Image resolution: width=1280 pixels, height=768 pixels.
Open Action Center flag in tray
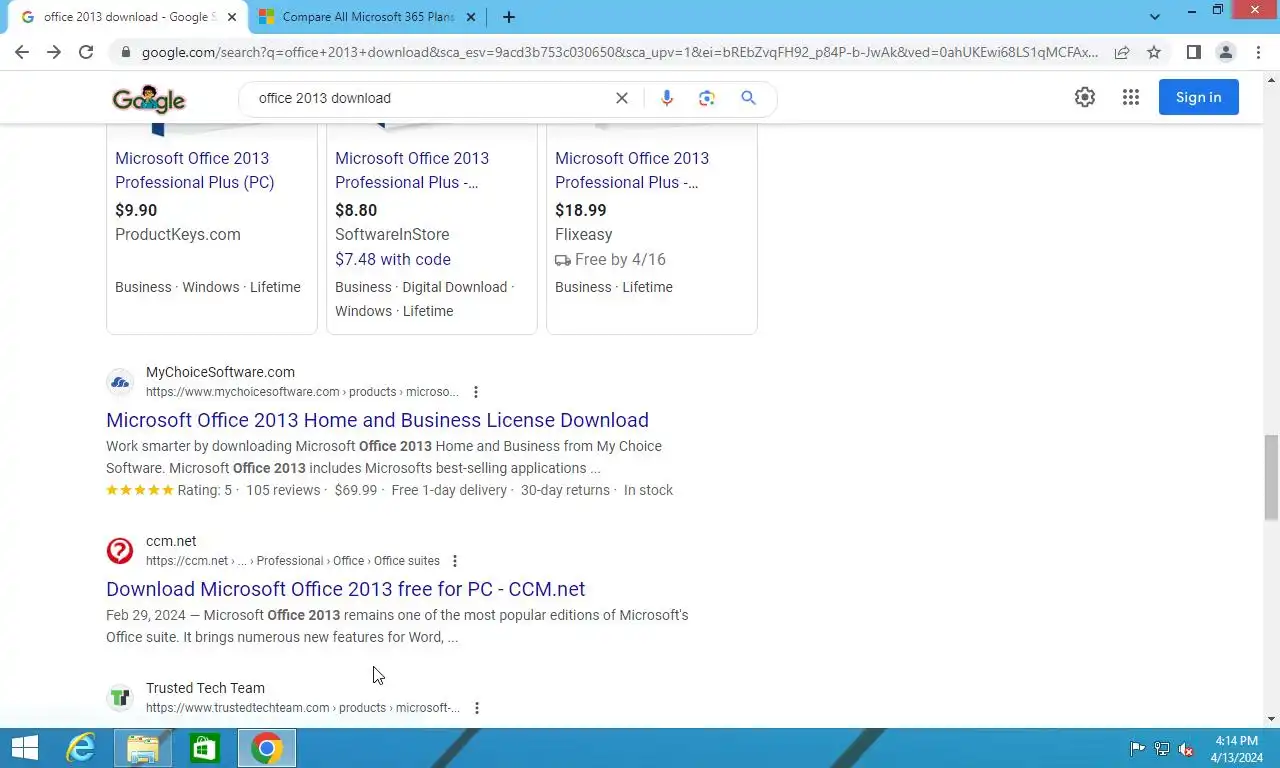(1137, 749)
